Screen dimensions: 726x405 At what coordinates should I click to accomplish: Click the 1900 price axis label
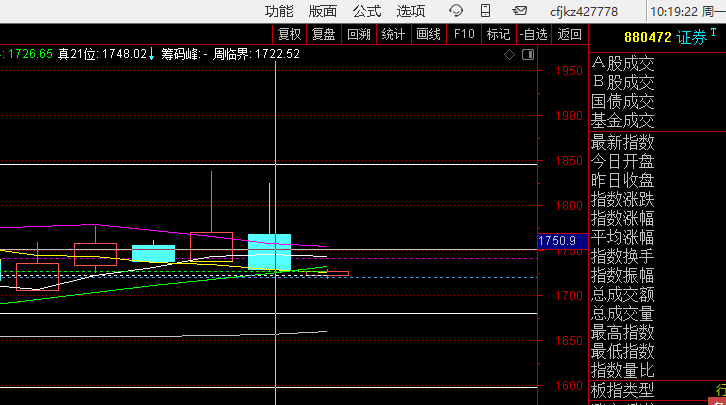pyautogui.click(x=569, y=116)
